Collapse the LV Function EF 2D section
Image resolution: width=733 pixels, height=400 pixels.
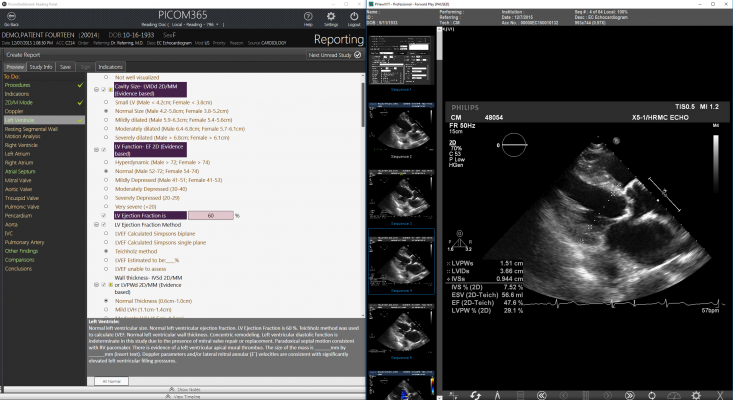coord(95,150)
